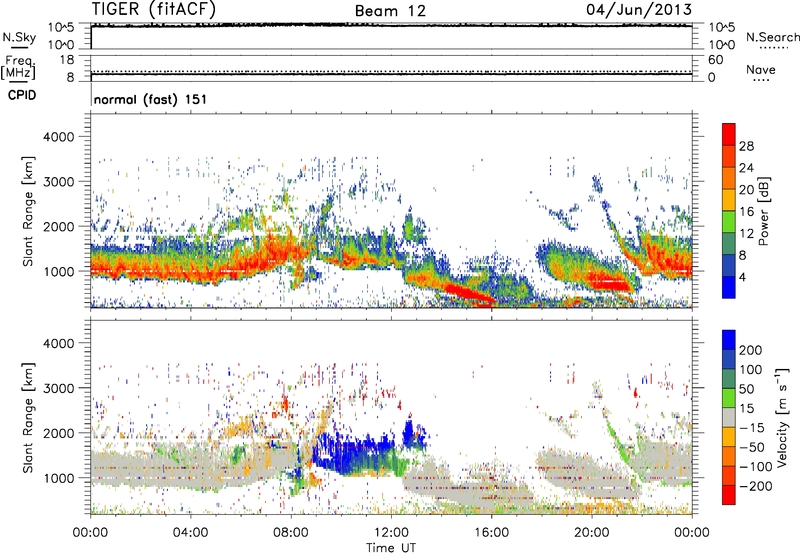
Task: Click the "08:00" time tick label
Action: click(x=291, y=533)
